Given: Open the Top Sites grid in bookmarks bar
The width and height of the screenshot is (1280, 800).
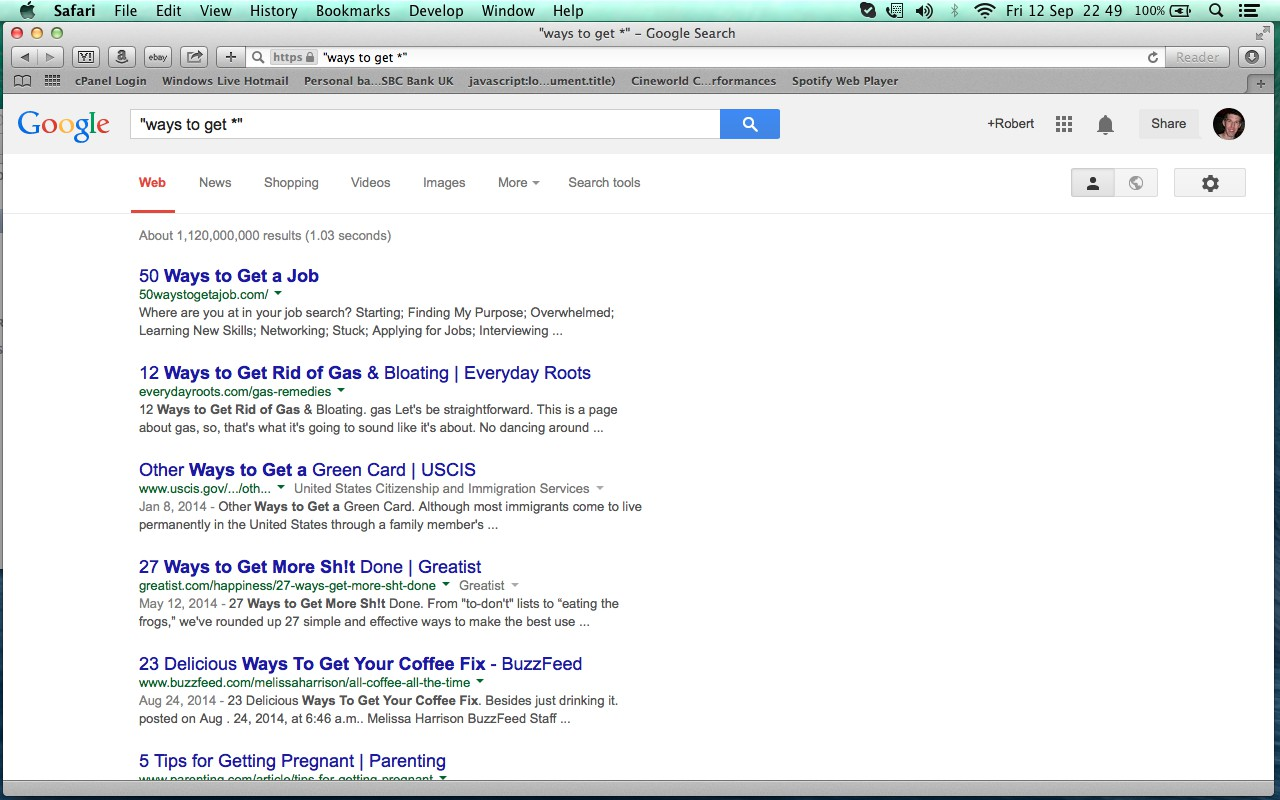Looking at the screenshot, I should (x=52, y=81).
